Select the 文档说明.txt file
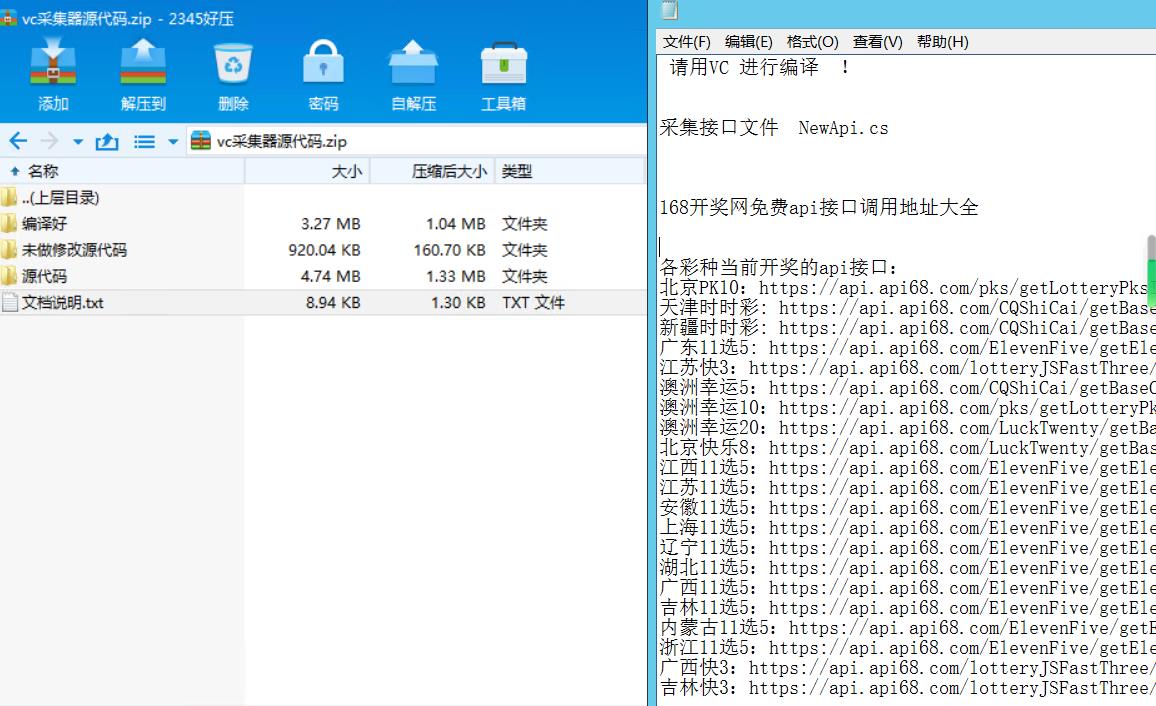The width and height of the screenshot is (1156, 706). [323, 303]
